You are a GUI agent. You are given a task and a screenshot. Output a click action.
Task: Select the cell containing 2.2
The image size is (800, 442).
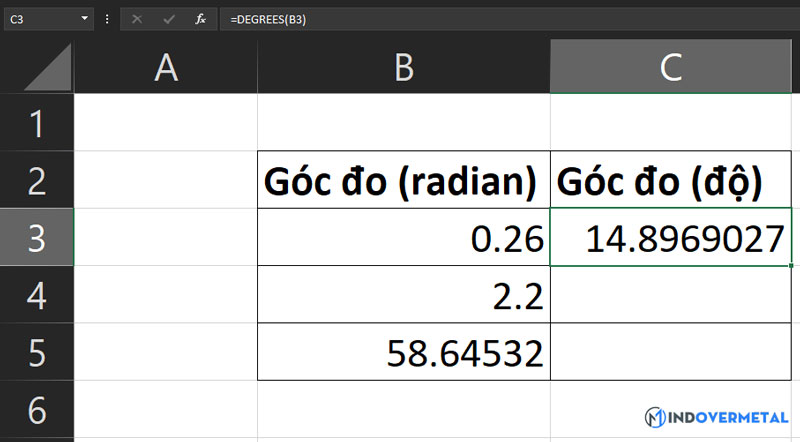coord(404,295)
